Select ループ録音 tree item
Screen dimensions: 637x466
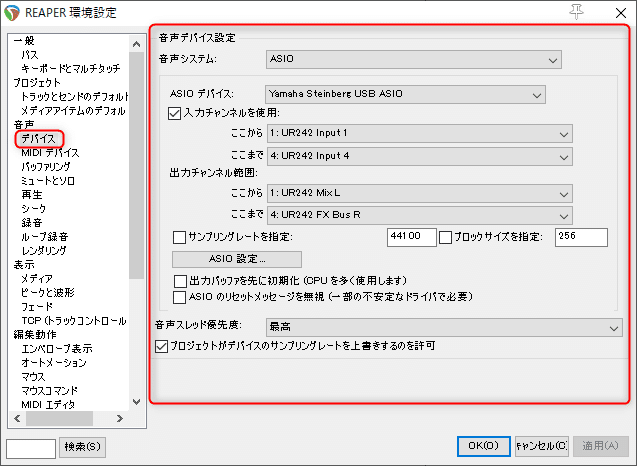click(x=45, y=237)
